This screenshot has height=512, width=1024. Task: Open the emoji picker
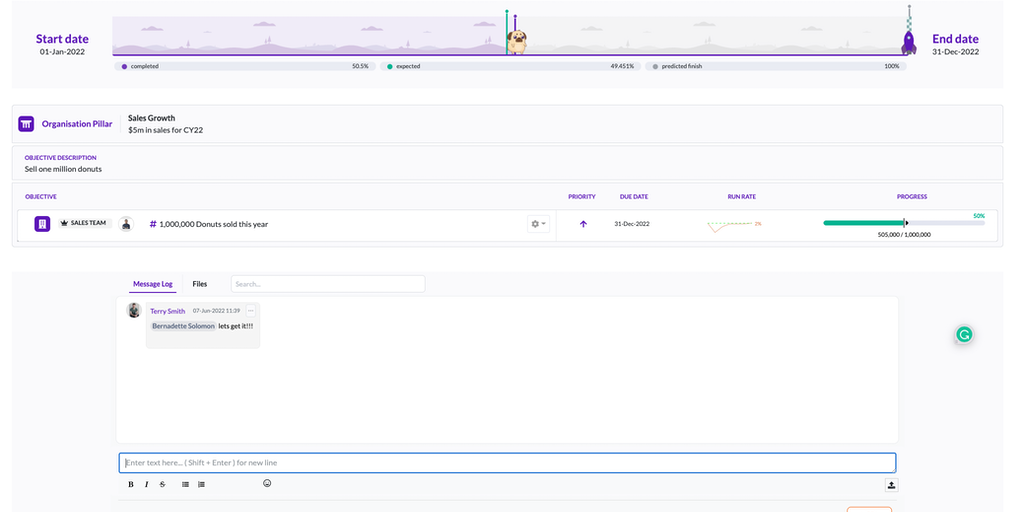click(267, 484)
